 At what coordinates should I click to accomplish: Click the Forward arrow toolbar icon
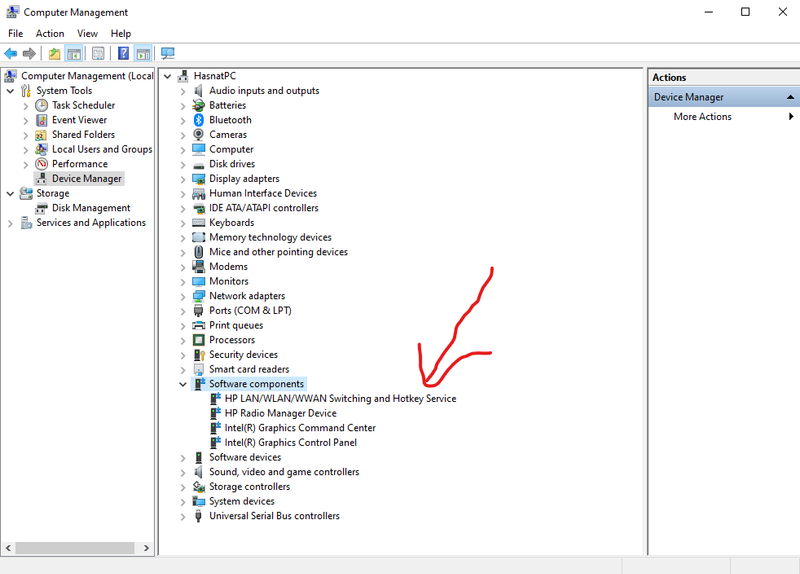click(x=29, y=53)
